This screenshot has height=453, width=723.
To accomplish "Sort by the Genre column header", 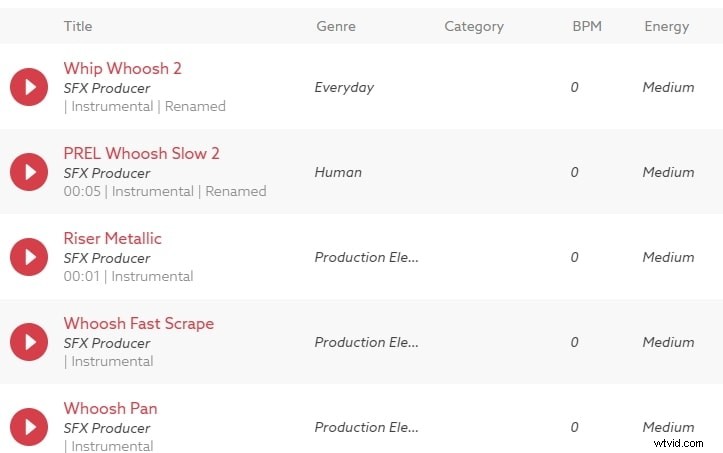I will [335, 26].
